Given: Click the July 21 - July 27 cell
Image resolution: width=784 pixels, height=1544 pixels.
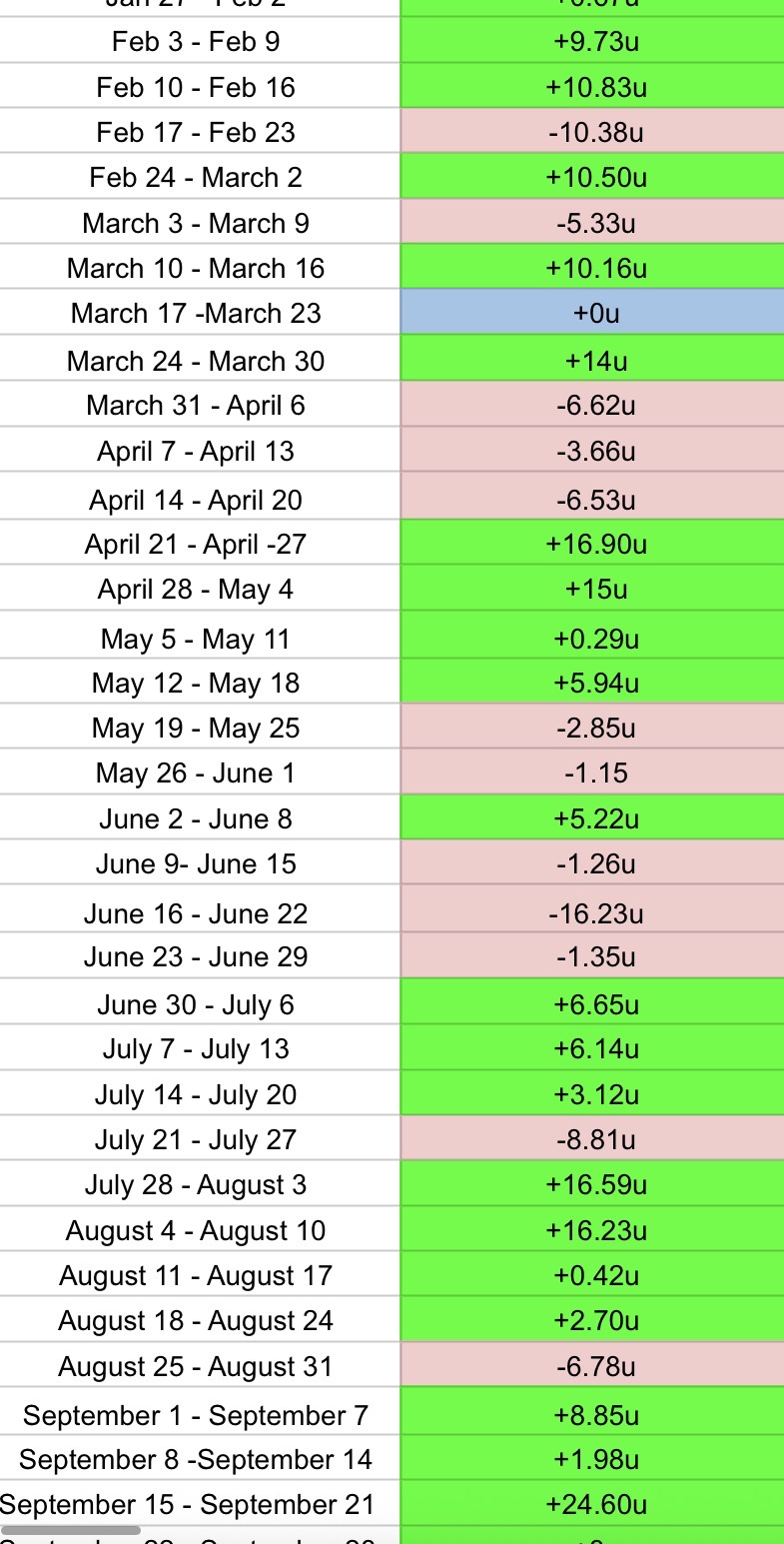Looking at the screenshot, I should click(x=196, y=1139).
